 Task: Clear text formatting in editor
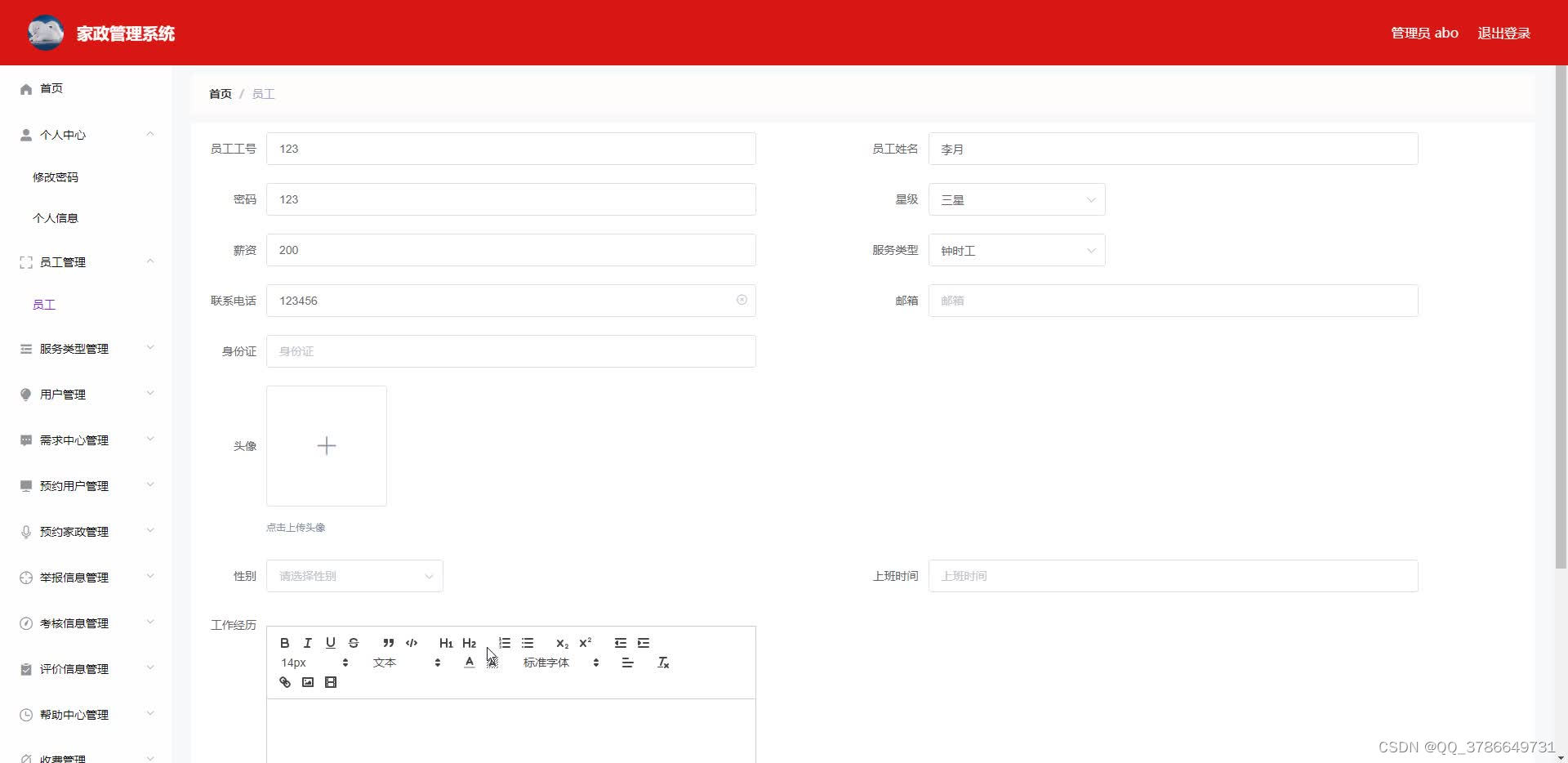point(663,663)
